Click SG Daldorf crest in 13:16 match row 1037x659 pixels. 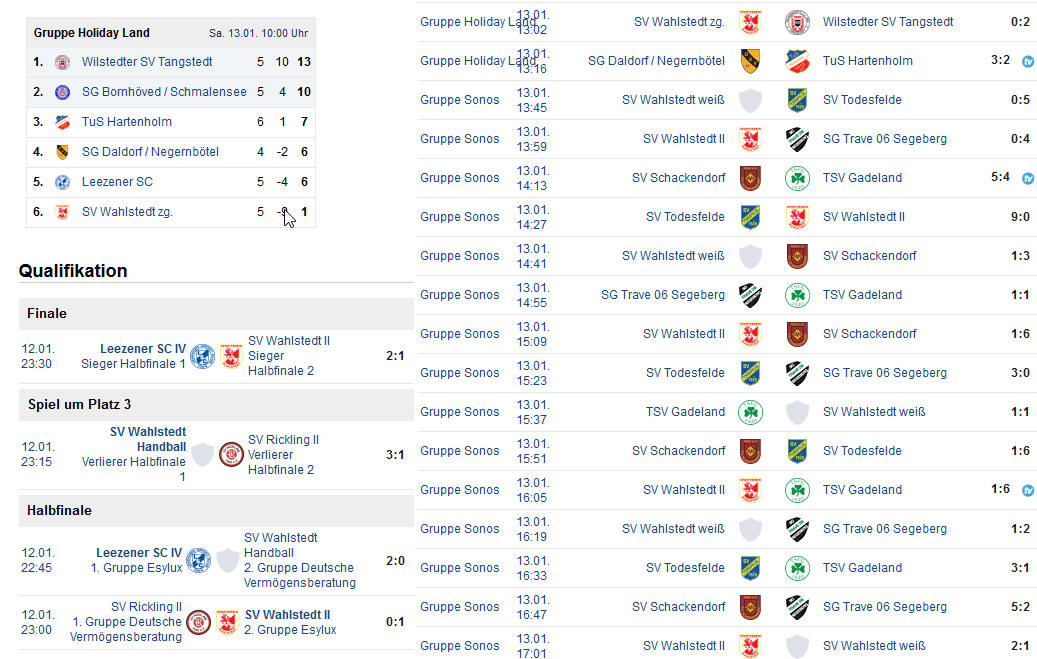(750, 61)
